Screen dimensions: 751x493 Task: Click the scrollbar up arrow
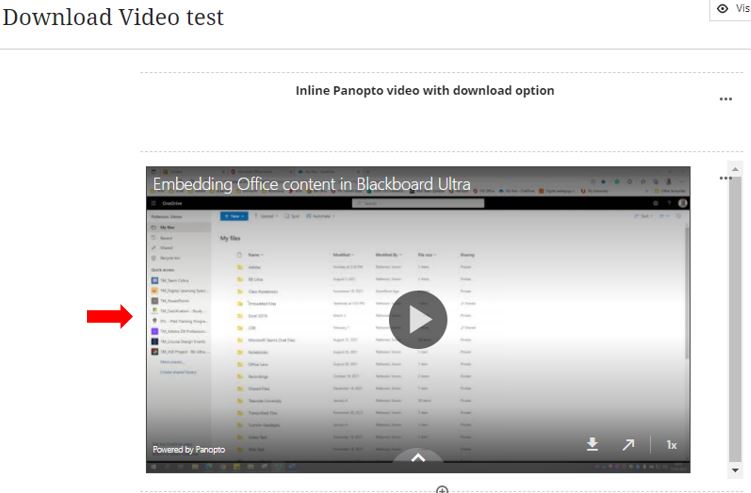coord(735,169)
